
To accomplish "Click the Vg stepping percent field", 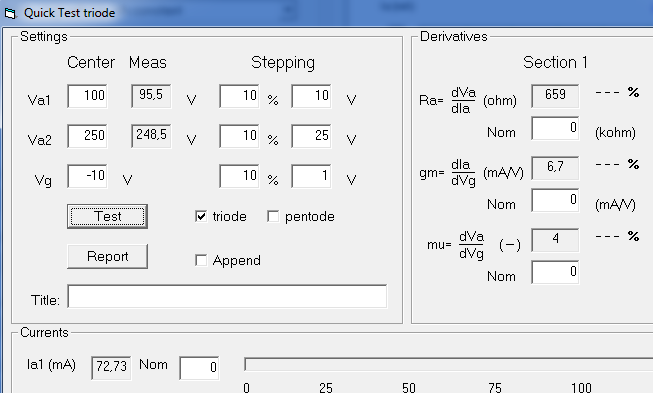I will [239, 176].
